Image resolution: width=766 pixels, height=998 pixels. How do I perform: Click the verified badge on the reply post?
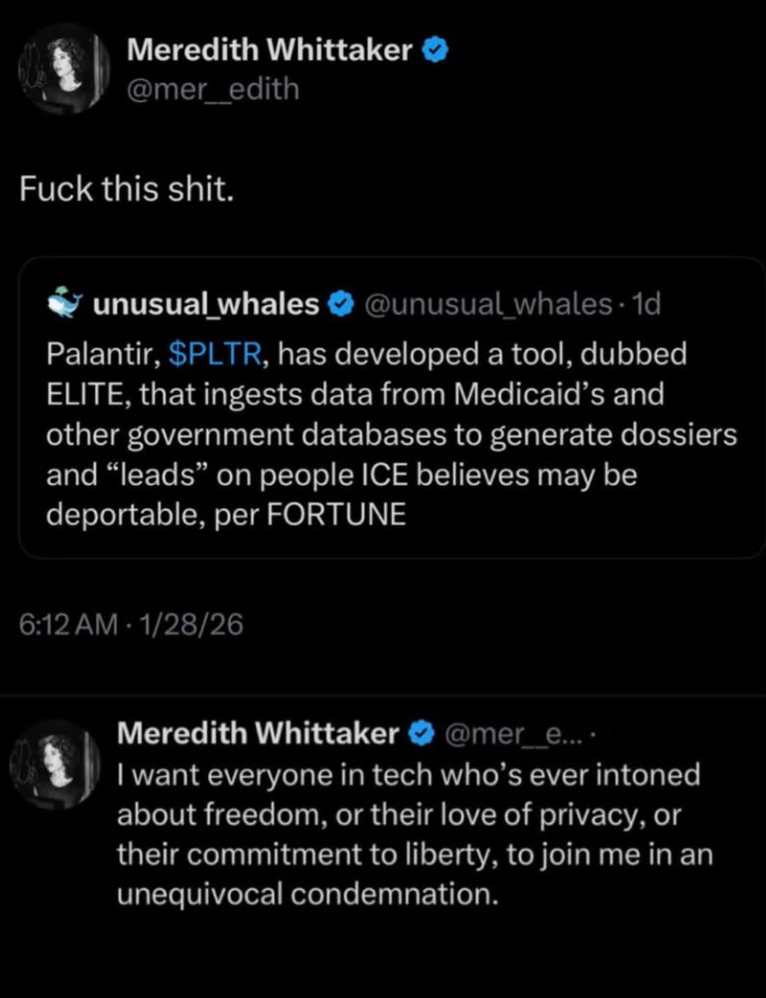pos(422,734)
